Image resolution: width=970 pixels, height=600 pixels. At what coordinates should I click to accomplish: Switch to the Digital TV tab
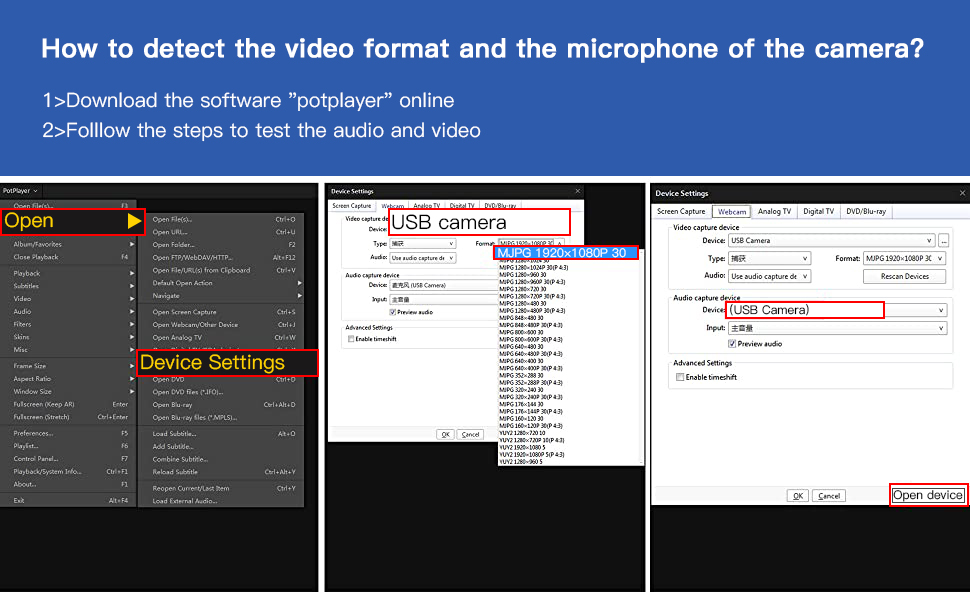819,212
